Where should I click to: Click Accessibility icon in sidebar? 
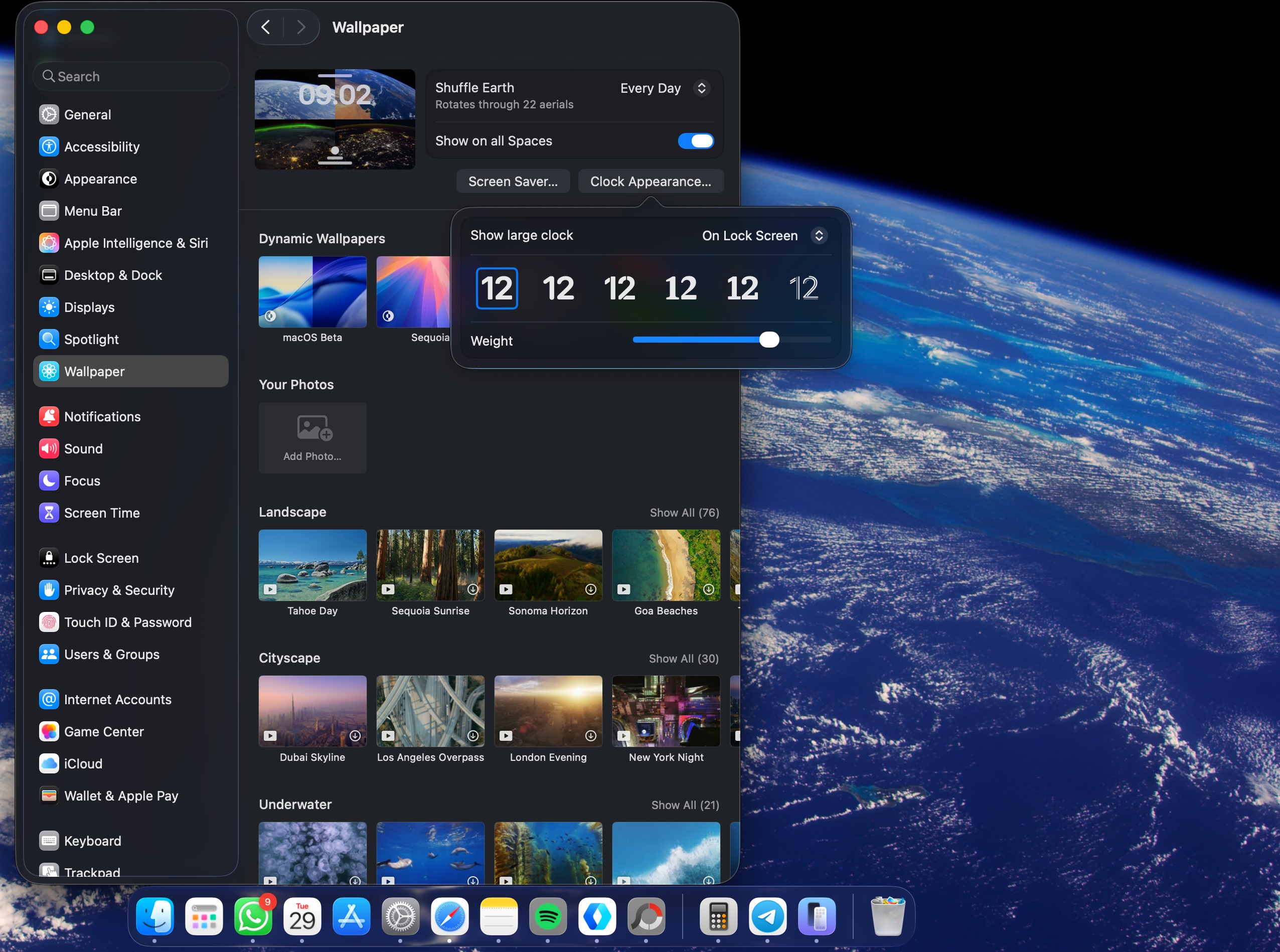pos(49,147)
